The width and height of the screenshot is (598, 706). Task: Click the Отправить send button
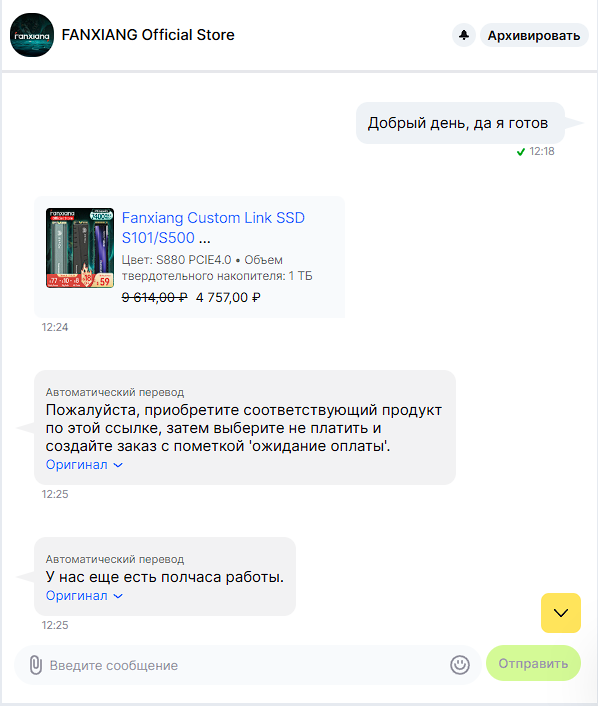[533, 663]
